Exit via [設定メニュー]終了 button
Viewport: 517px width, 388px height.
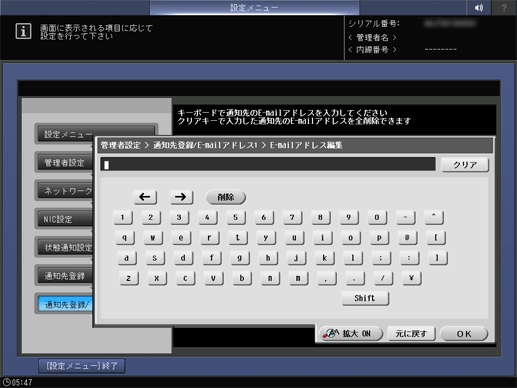pos(82,366)
